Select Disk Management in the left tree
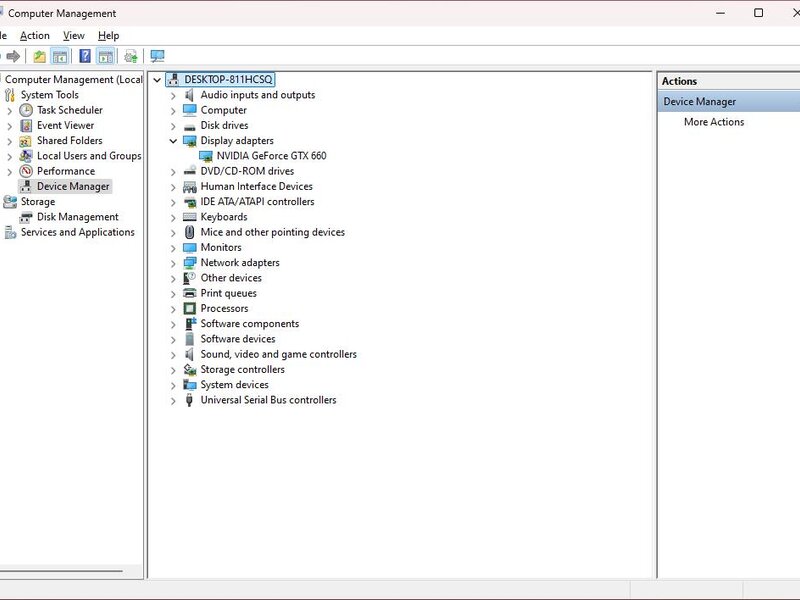Viewport: 800px width, 600px height. [77, 217]
